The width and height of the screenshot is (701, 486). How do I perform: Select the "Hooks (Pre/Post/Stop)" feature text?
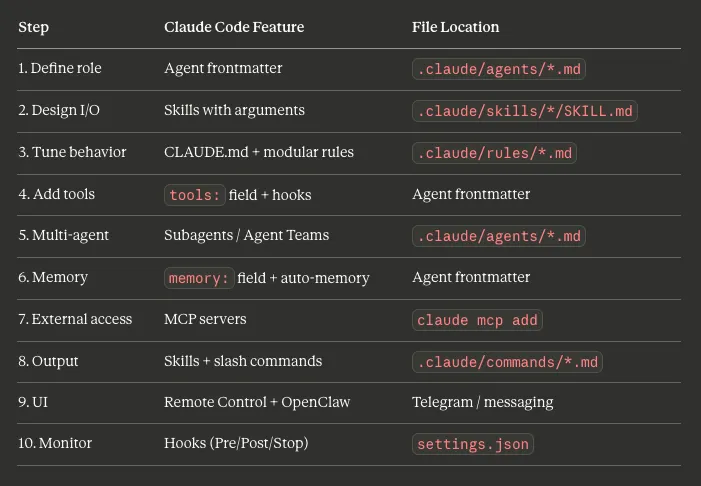click(236, 444)
